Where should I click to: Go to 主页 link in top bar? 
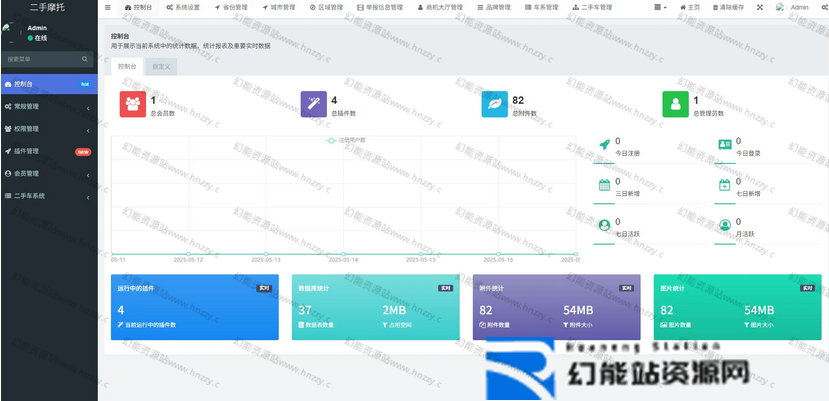point(689,7)
